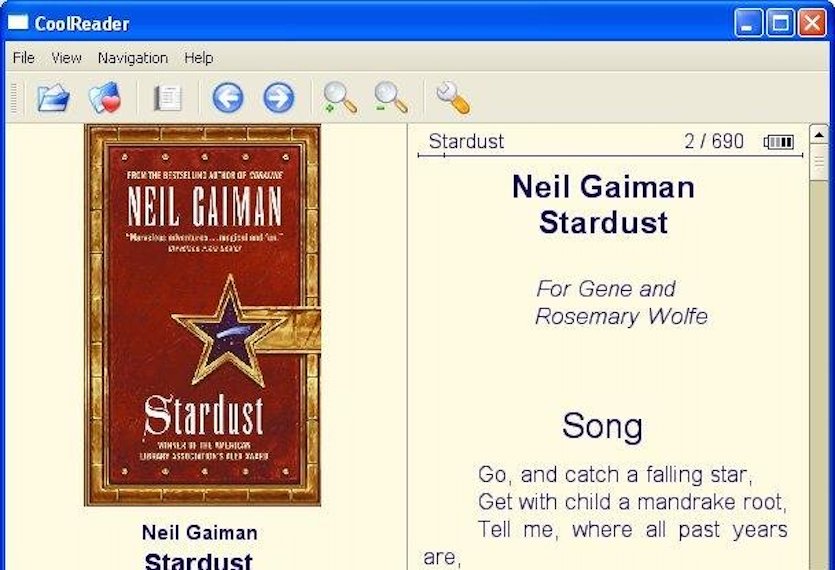Image resolution: width=835 pixels, height=570 pixels.
Task: Zoom in with the plus magnifier
Action: click(x=340, y=97)
